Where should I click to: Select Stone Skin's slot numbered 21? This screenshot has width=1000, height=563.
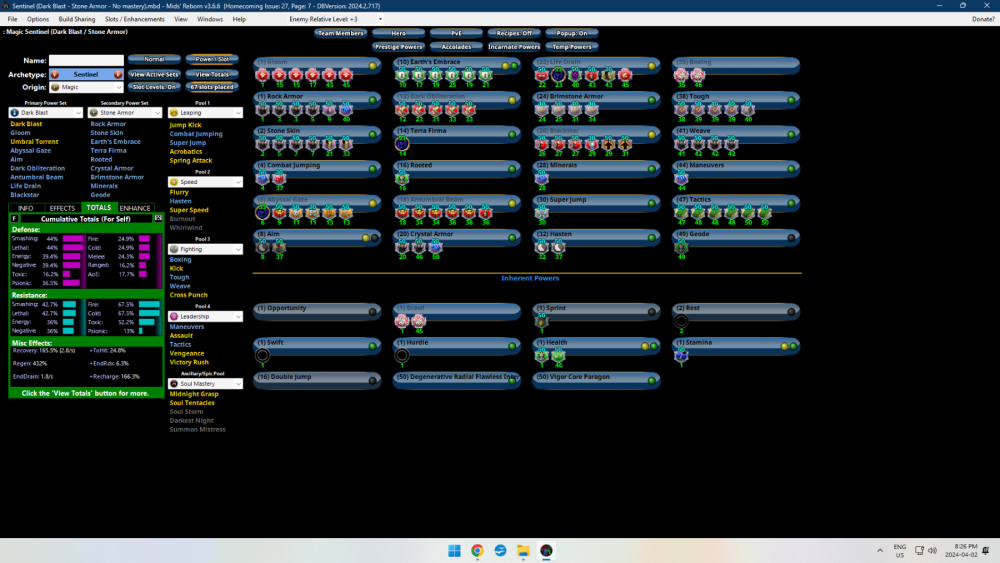[x=329, y=144]
